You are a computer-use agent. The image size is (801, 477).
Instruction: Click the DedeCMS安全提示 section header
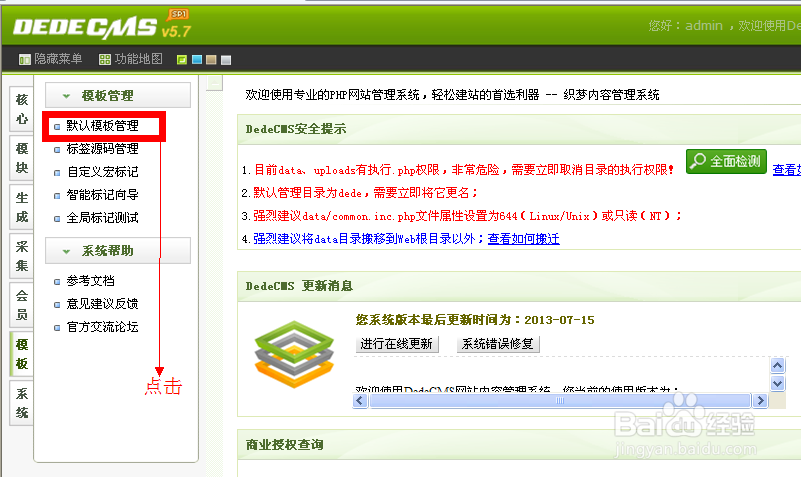[x=296, y=129]
